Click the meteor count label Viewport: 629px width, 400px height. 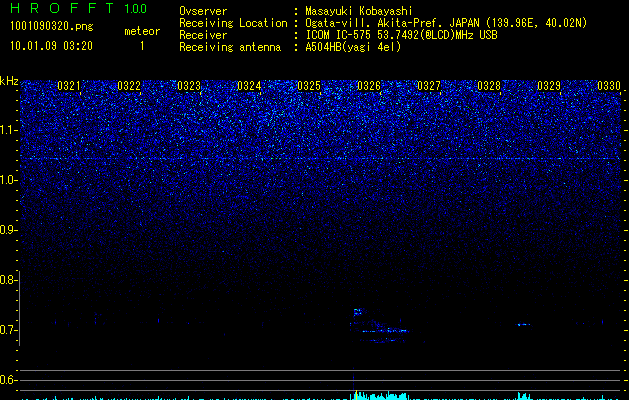142,31
